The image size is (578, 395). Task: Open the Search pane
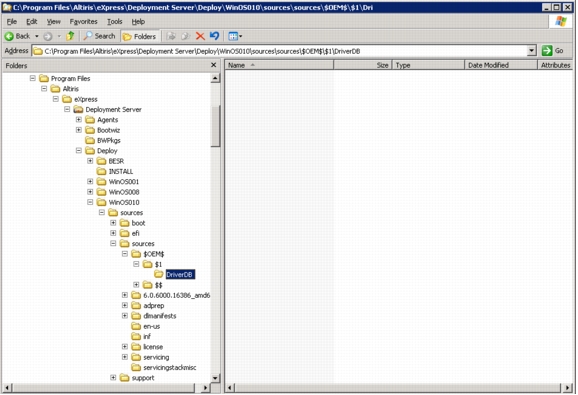(99, 36)
